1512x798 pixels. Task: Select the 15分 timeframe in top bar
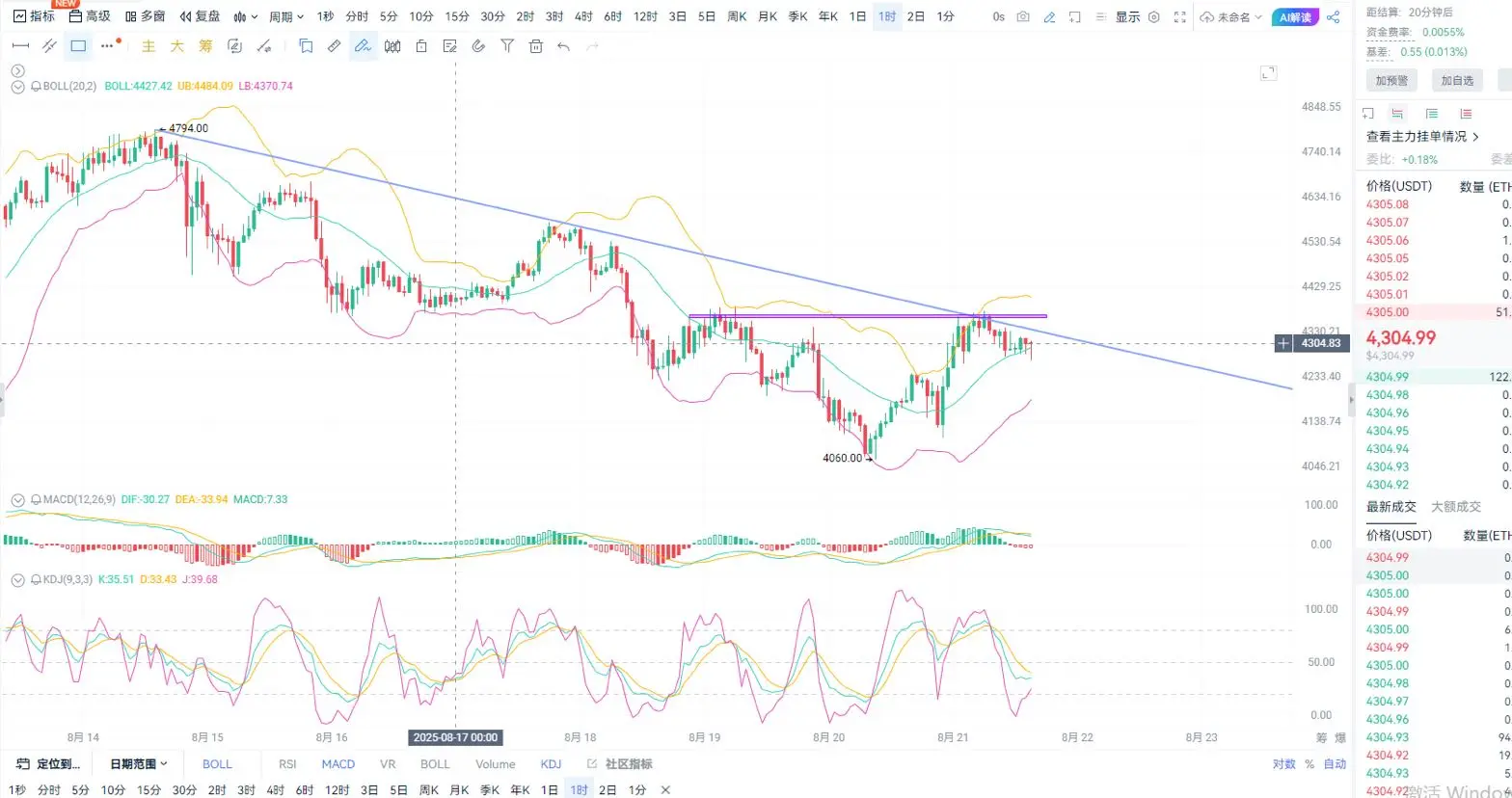click(457, 16)
